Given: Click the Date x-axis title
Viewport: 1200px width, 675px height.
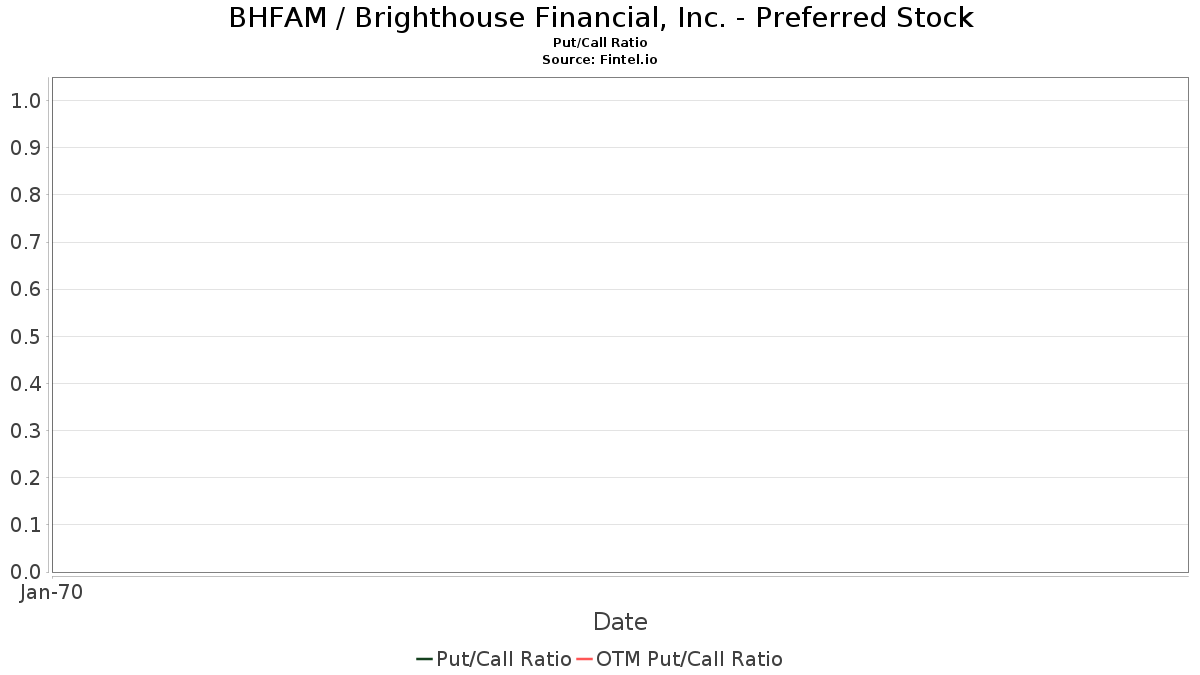Looking at the screenshot, I should pos(620,622).
